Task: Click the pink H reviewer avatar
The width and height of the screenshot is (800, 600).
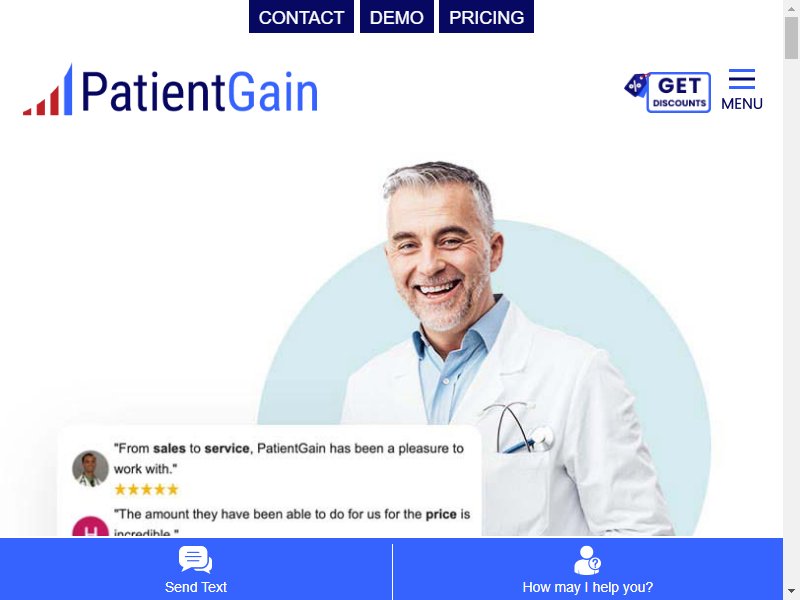Action: 90,527
